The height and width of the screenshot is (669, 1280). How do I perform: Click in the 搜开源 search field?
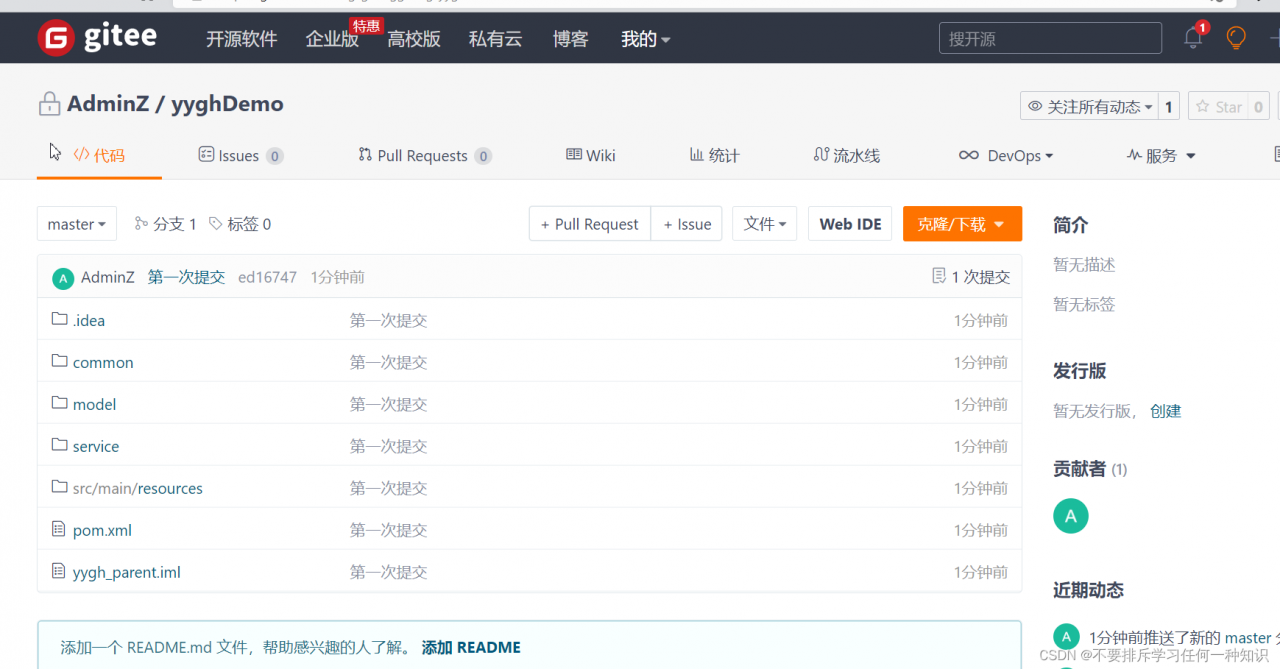1050,38
